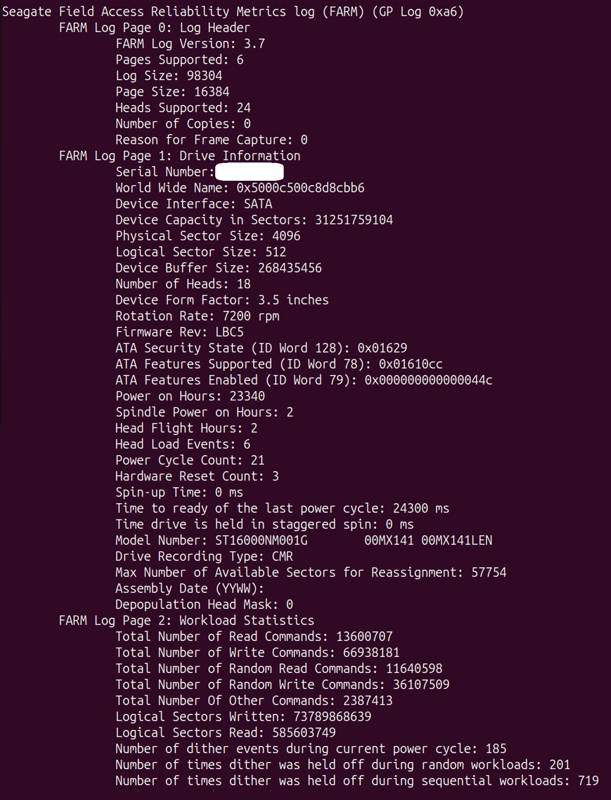Click the Logical Sectors Written value
The height and width of the screenshot is (800, 611).
point(335,716)
